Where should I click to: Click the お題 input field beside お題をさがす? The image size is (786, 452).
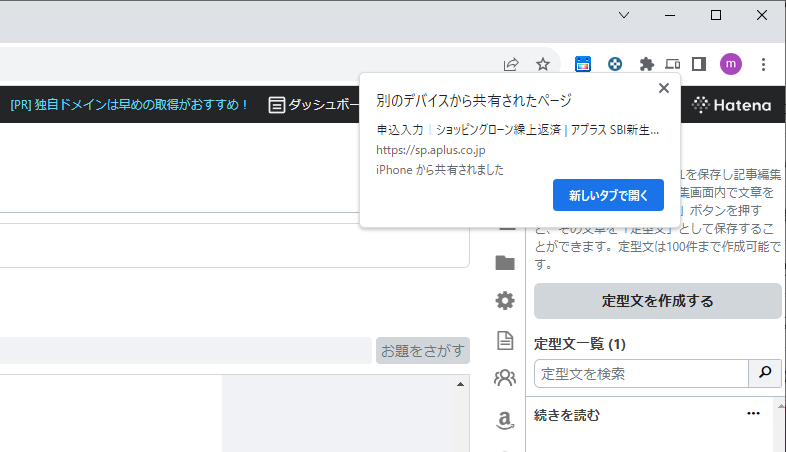(185, 350)
